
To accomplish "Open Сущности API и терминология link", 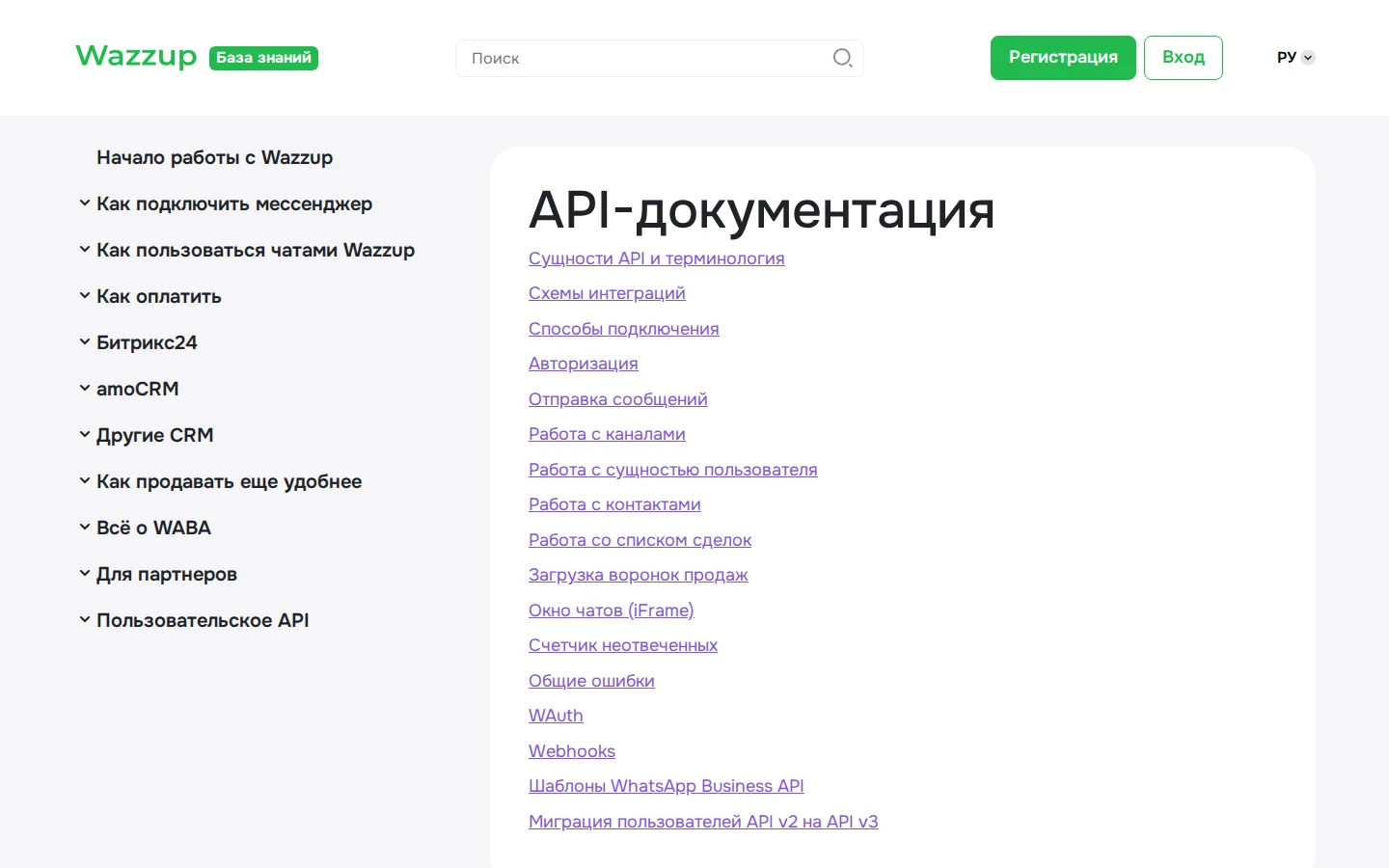I will point(657,258).
